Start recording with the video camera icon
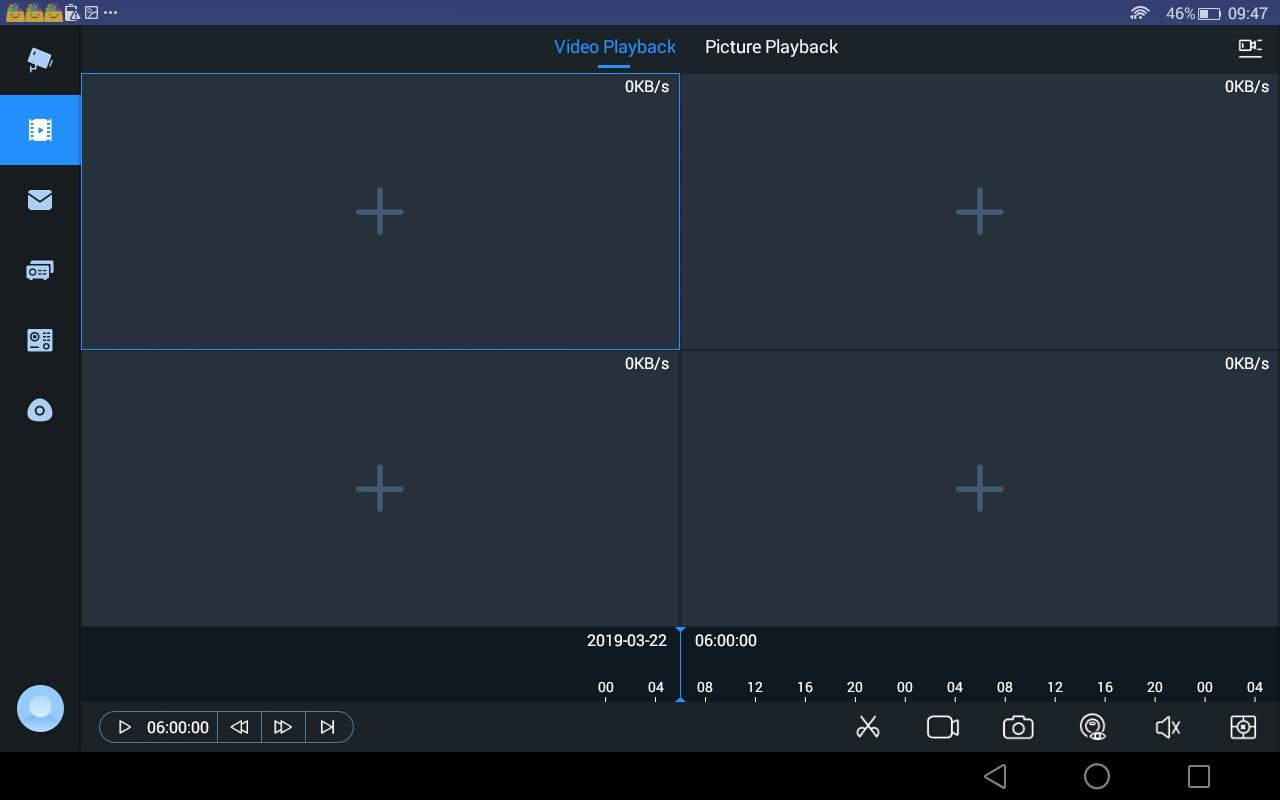This screenshot has width=1280, height=800. (942, 727)
